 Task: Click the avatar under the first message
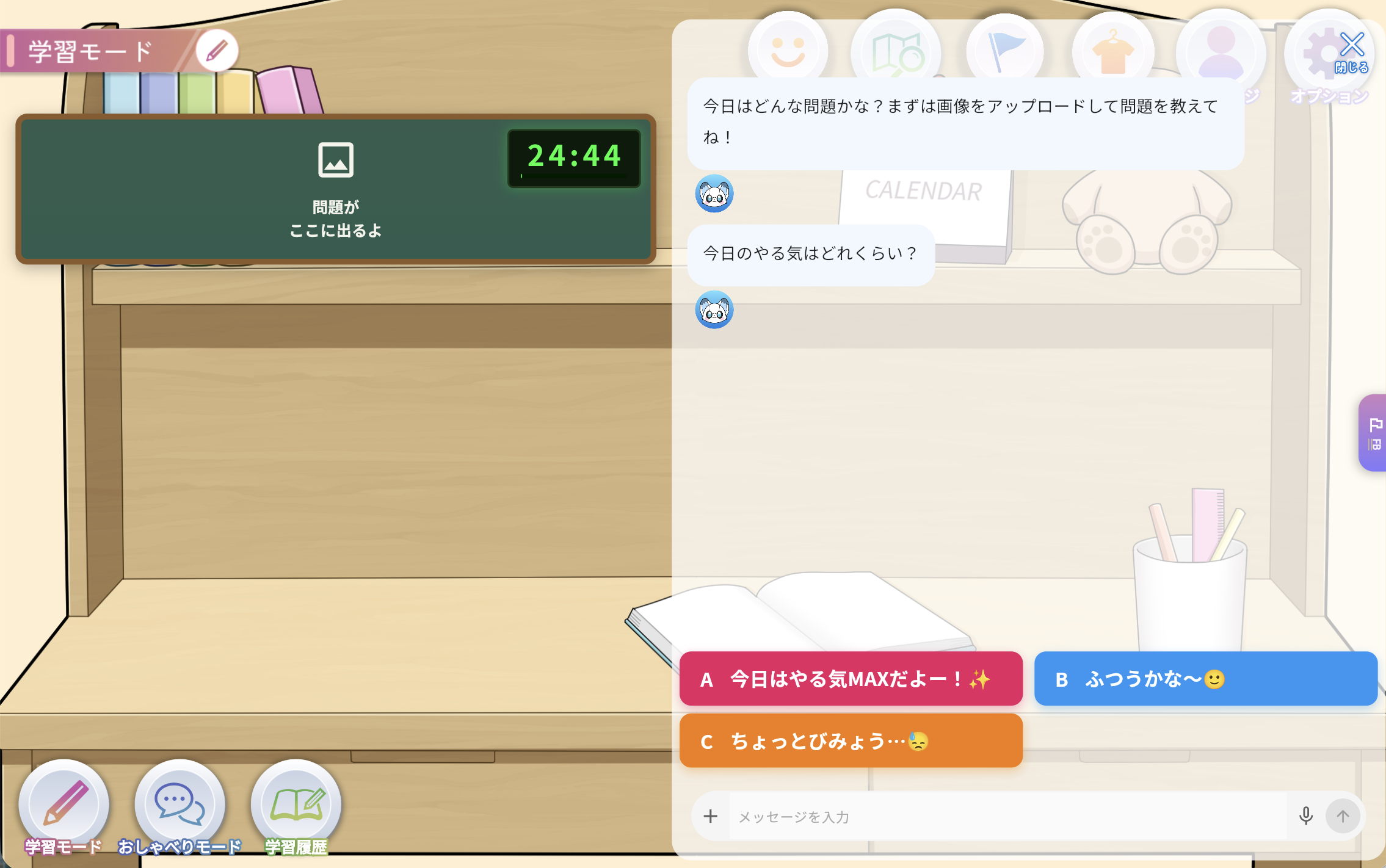coord(714,194)
